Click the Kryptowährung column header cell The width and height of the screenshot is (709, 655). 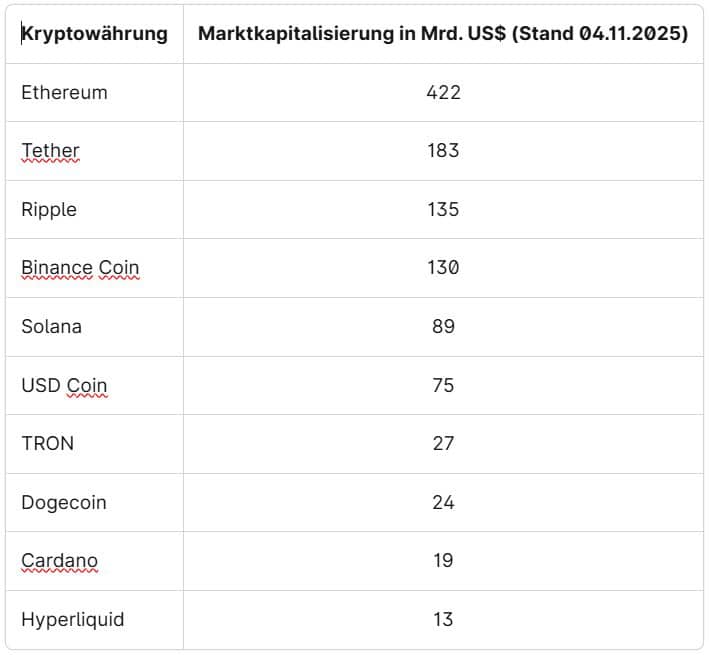pyautogui.click(x=94, y=34)
